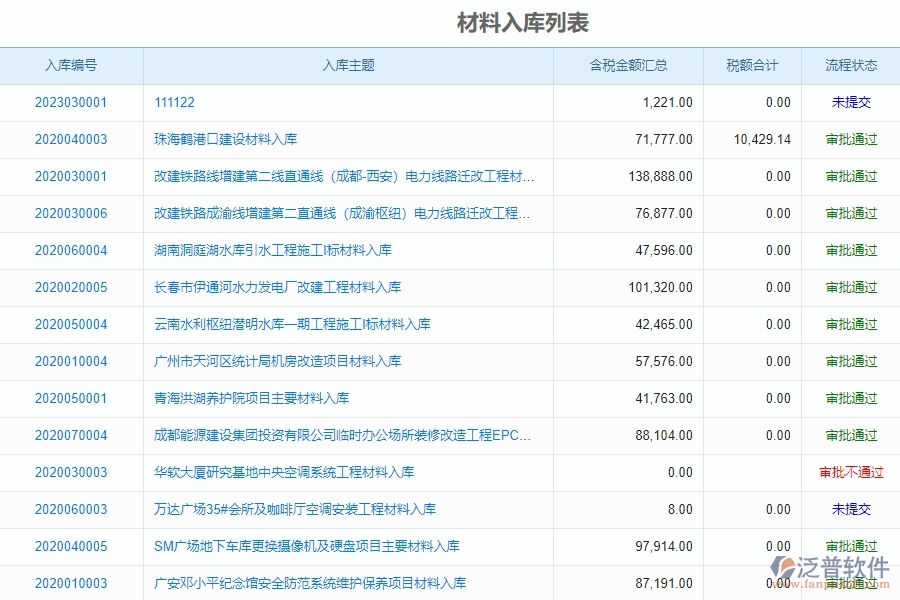Open warehouse-in record 2023030001

point(71,103)
